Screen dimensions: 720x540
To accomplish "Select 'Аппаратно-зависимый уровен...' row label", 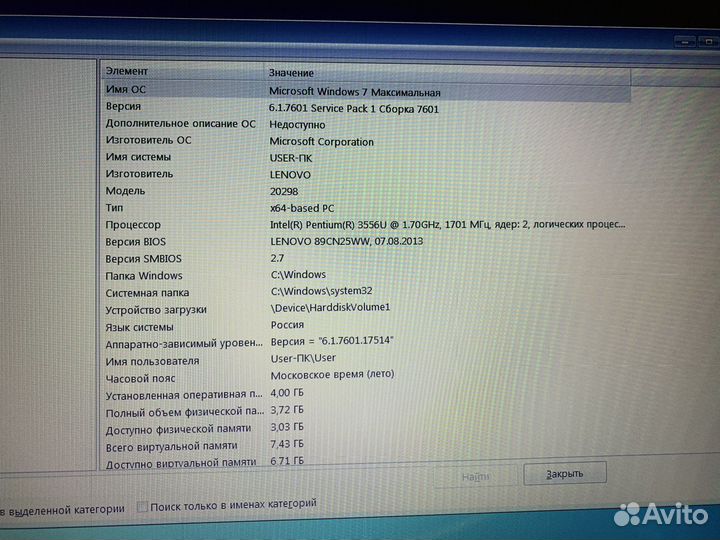I will pos(184,344).
